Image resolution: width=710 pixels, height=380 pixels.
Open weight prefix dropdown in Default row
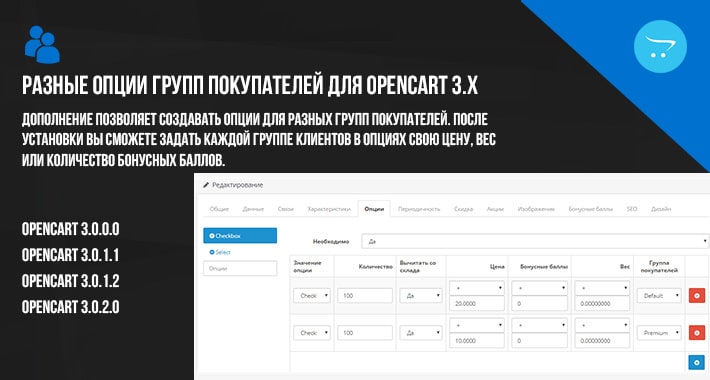pyautogui.click(x=602, y=288)
